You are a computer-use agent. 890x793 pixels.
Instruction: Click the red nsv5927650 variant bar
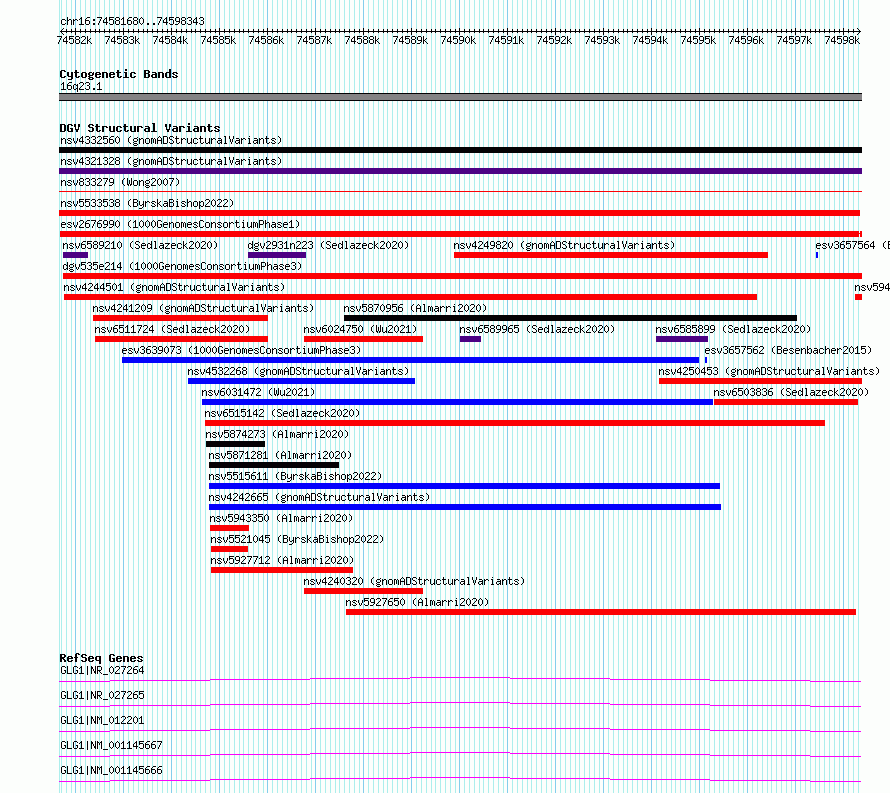point(601,612)
